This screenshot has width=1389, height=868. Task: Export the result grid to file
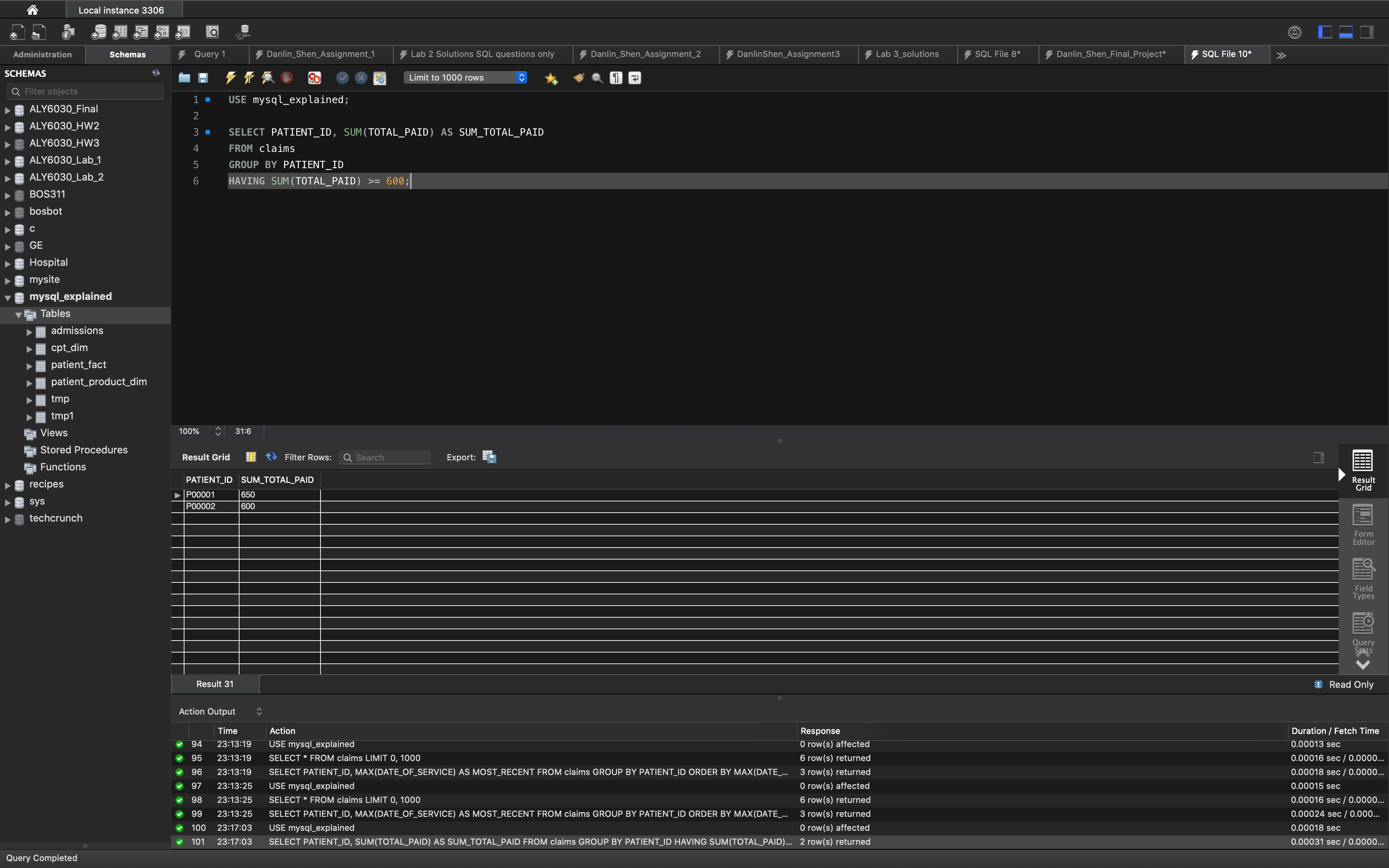[x=489, y=457]
